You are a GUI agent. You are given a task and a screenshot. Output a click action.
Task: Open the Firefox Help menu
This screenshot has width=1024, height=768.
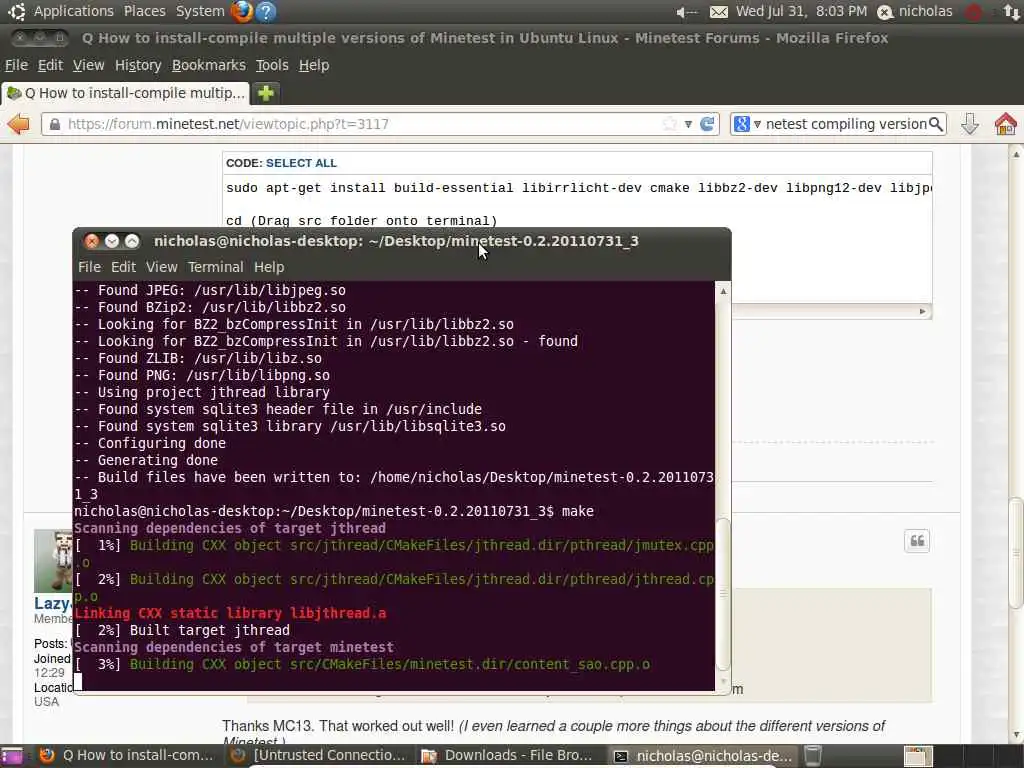click(314, 65)
